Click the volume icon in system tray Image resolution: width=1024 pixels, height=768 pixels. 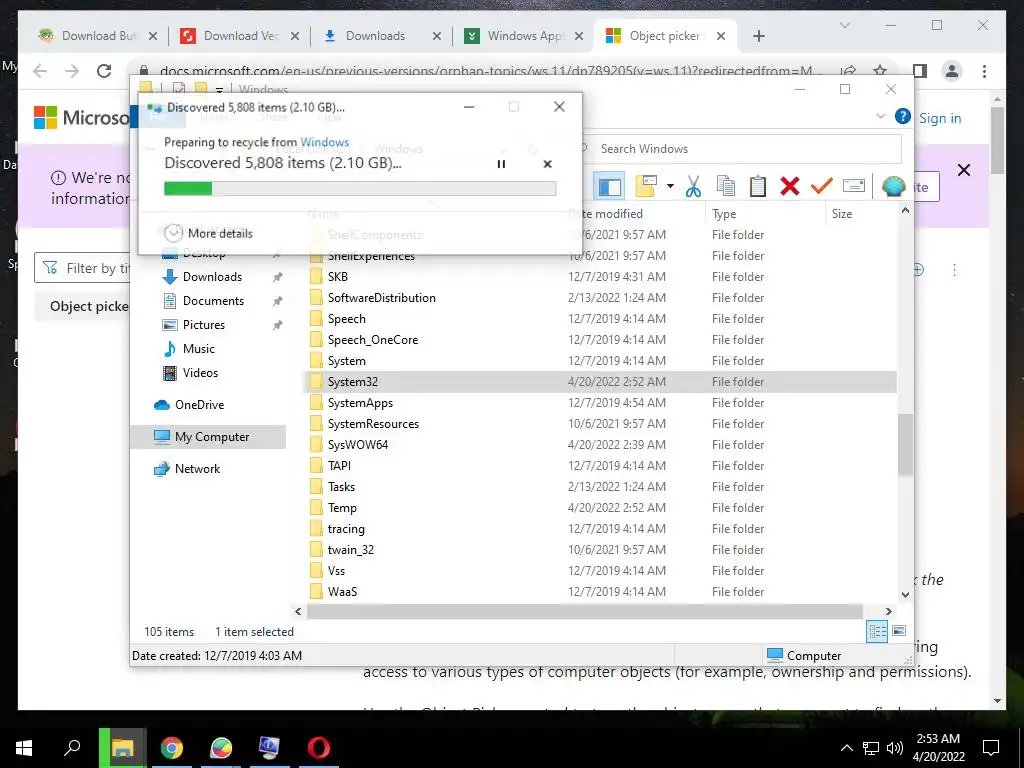point(895,748)
